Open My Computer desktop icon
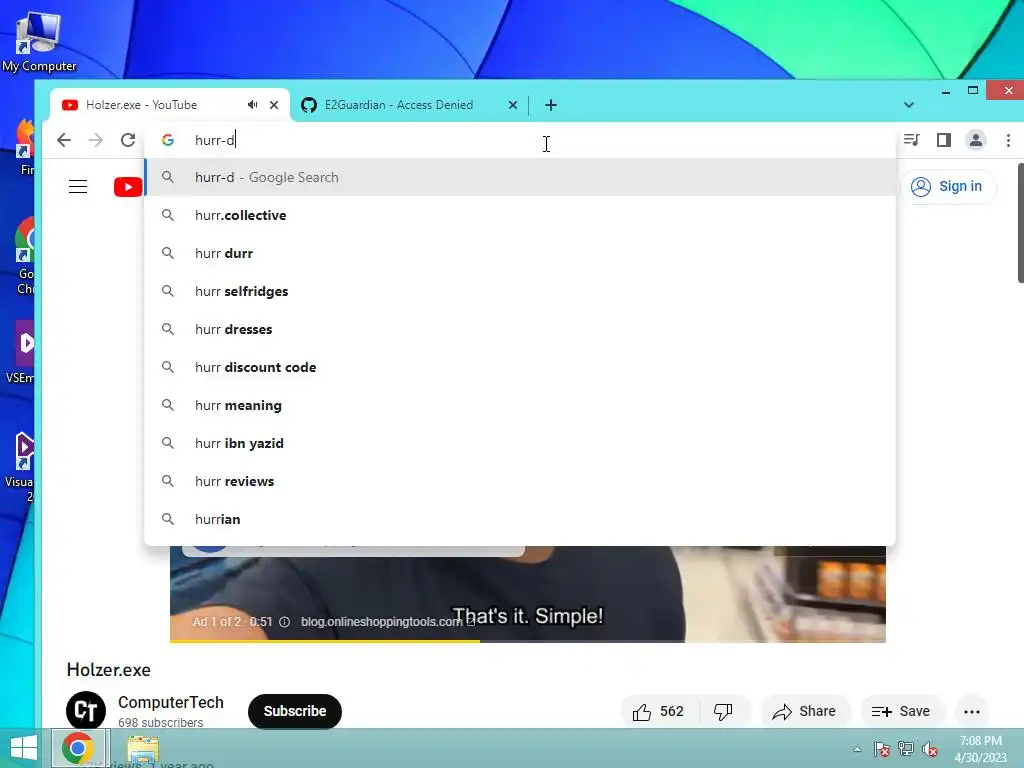The height and width of the screenshot is (768, 1024). click(x=39, y=42)
